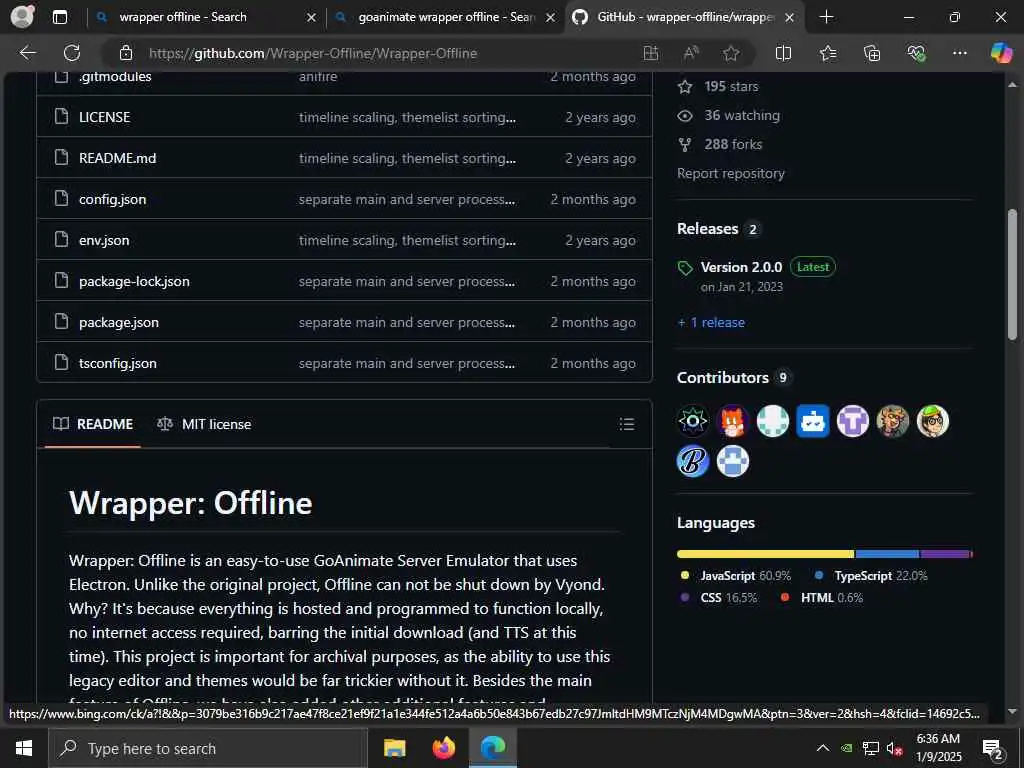Open the LICENSE file

[104, 117]
